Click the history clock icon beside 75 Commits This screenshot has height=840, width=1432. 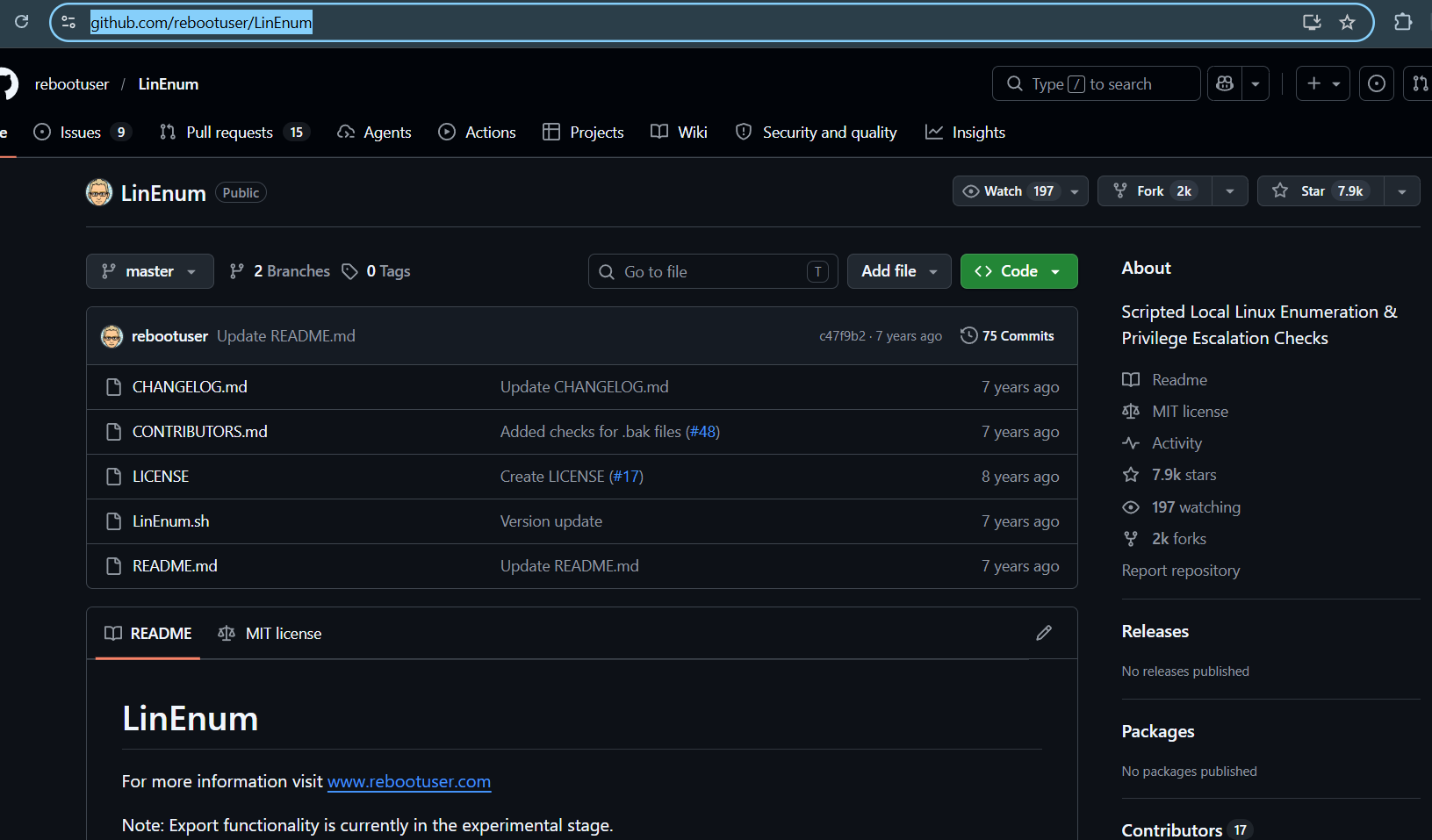pyautogui.click(x=968, y=335)
